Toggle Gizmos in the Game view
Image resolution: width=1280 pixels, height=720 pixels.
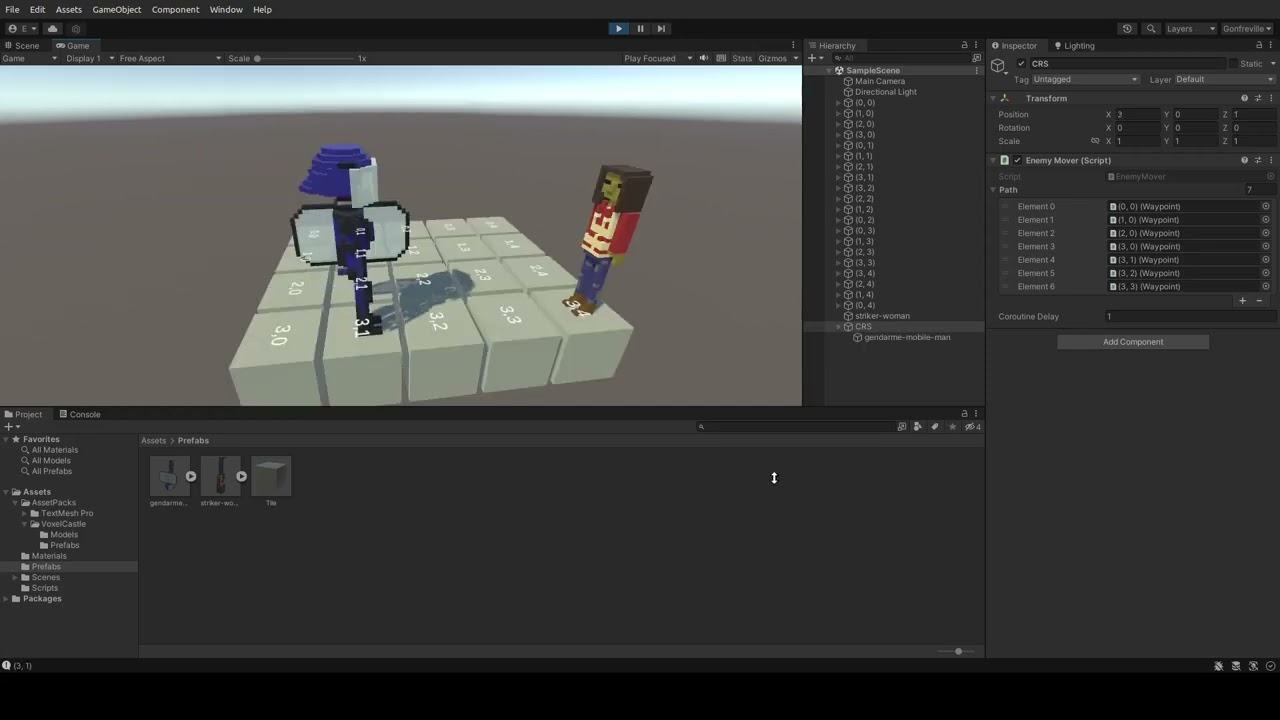coord(772,58)
